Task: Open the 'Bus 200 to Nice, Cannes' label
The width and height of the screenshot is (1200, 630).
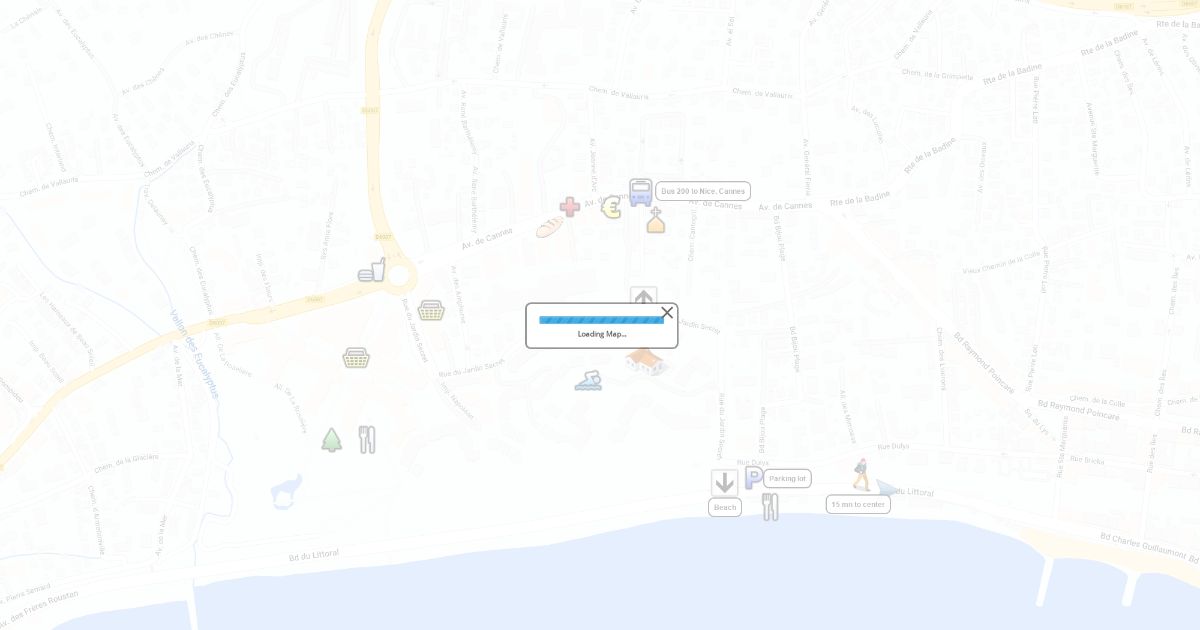Action: [703, 191]
